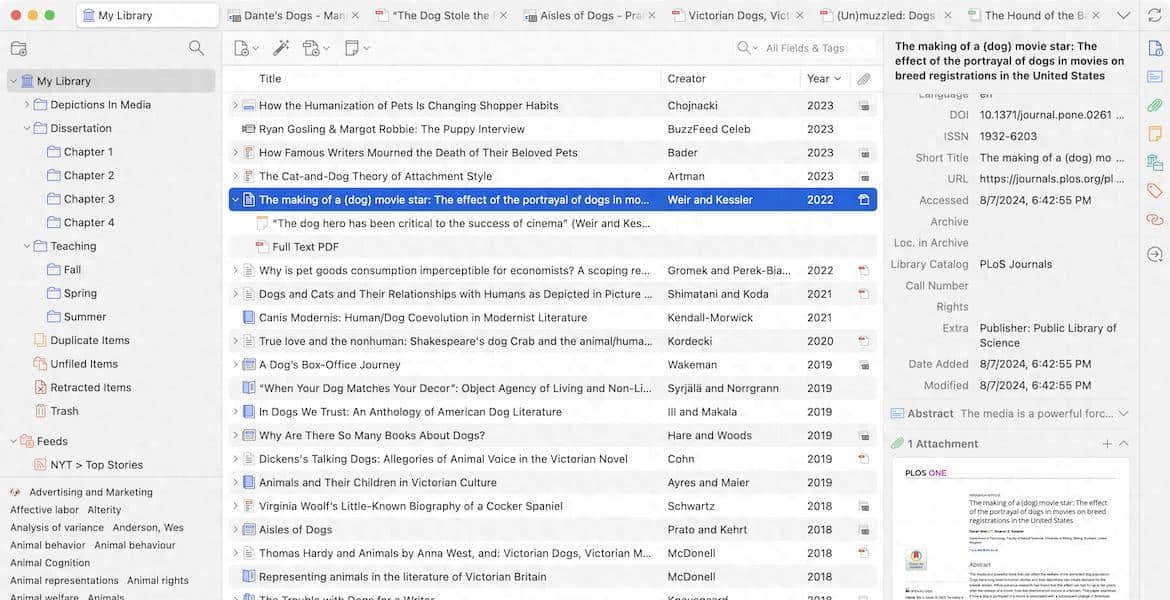
Task: Click the New Collection icon
Action: (18, 48)
